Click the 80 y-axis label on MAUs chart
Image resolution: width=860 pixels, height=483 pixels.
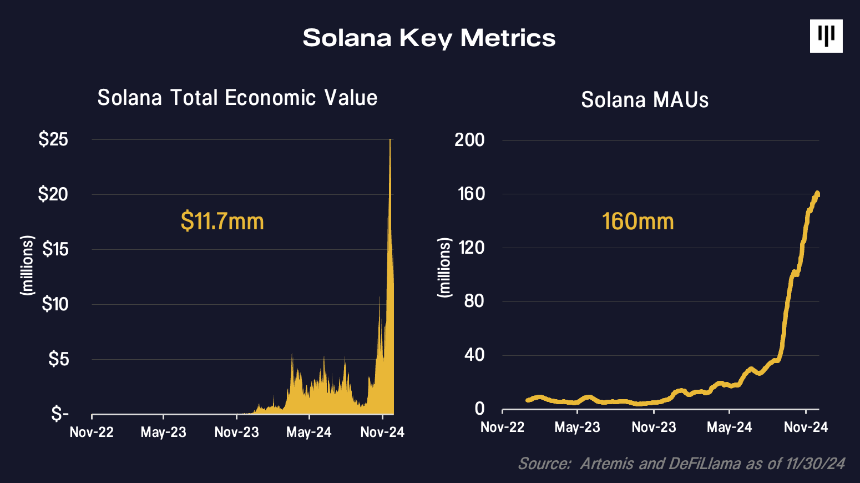pyautogui.click(x=474, y=301)
